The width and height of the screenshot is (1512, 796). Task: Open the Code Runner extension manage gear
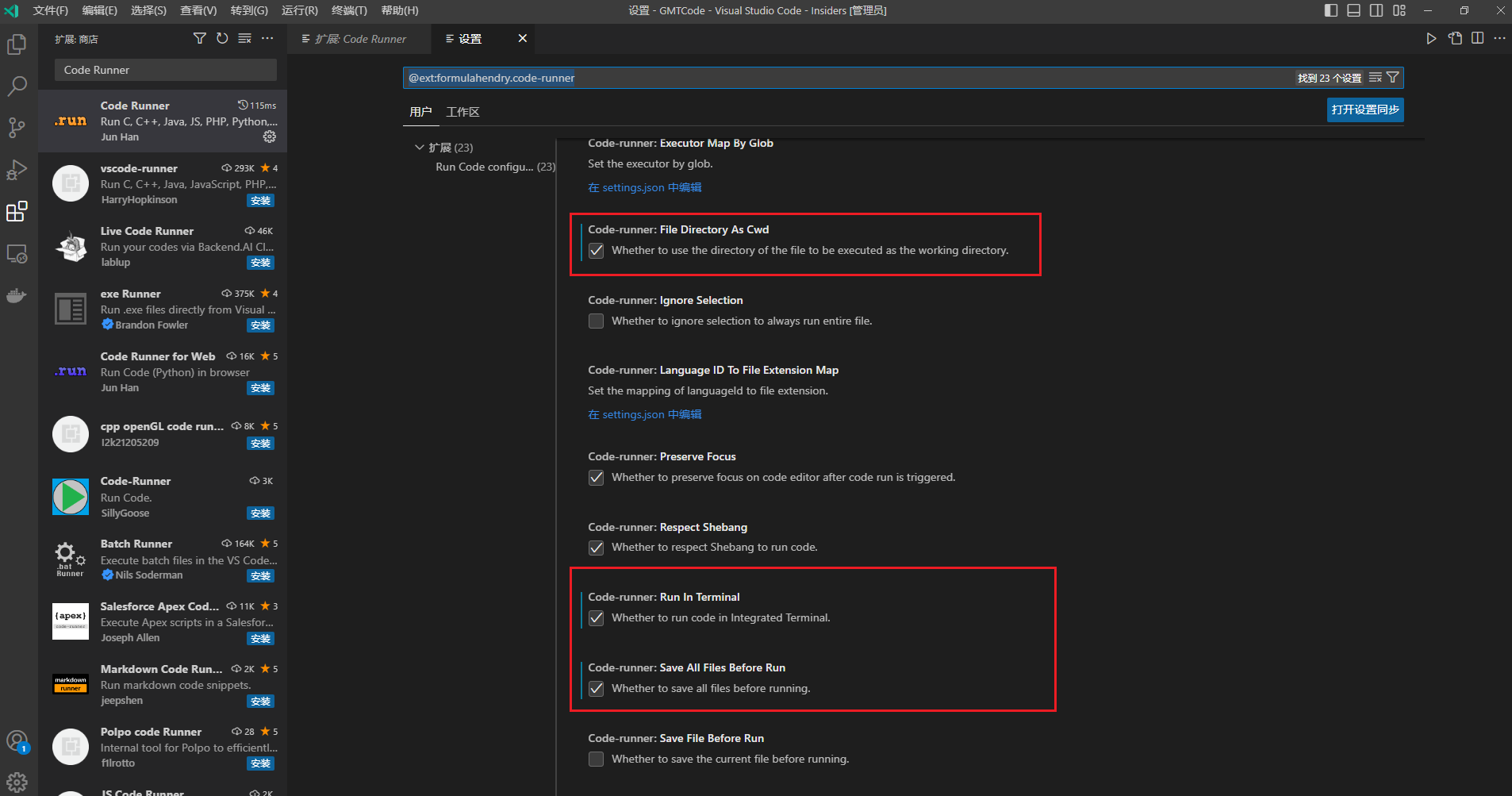270,137
